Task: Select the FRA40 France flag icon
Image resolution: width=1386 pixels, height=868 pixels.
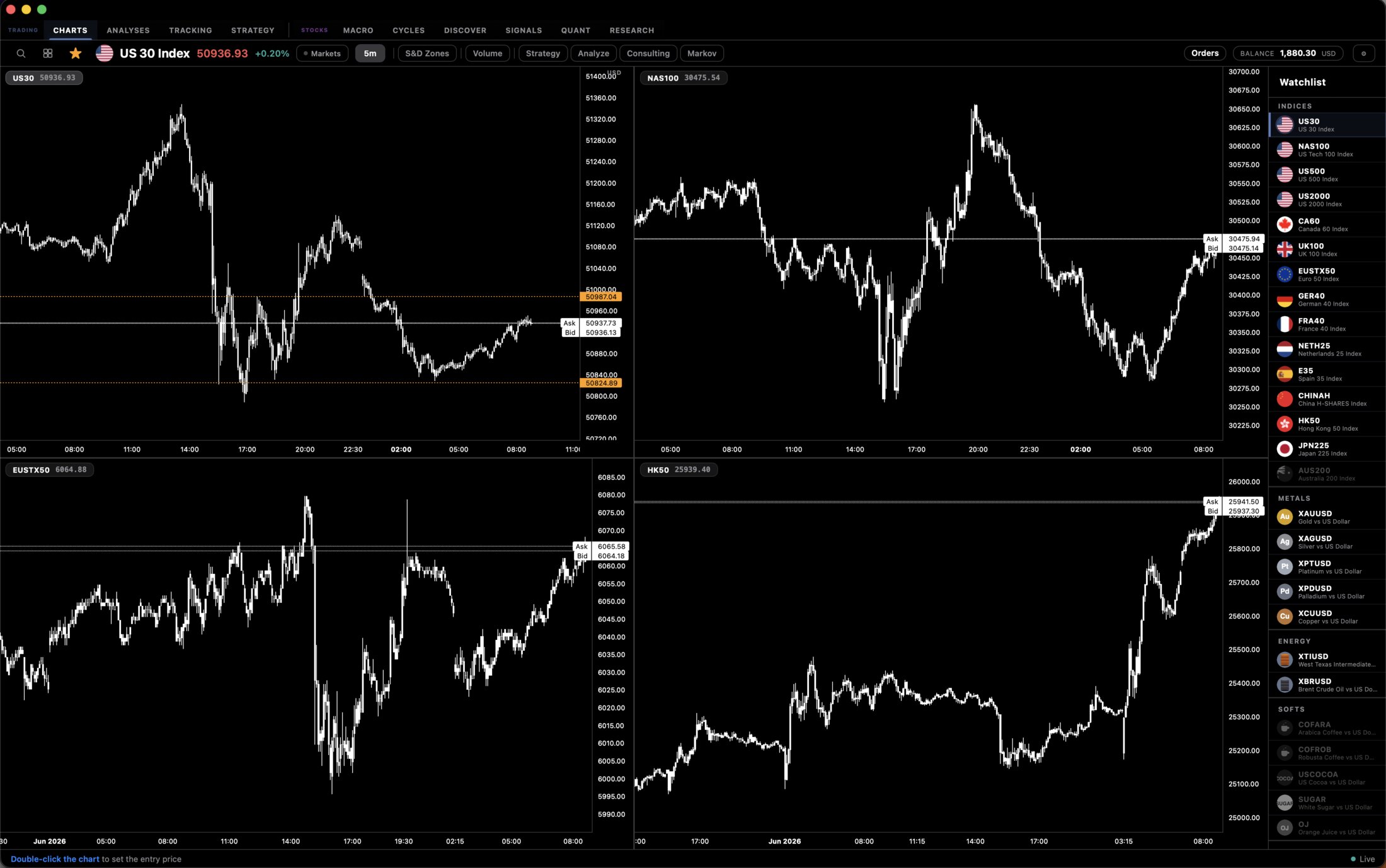Action: pyautogui.click(x=1285, y=324)
